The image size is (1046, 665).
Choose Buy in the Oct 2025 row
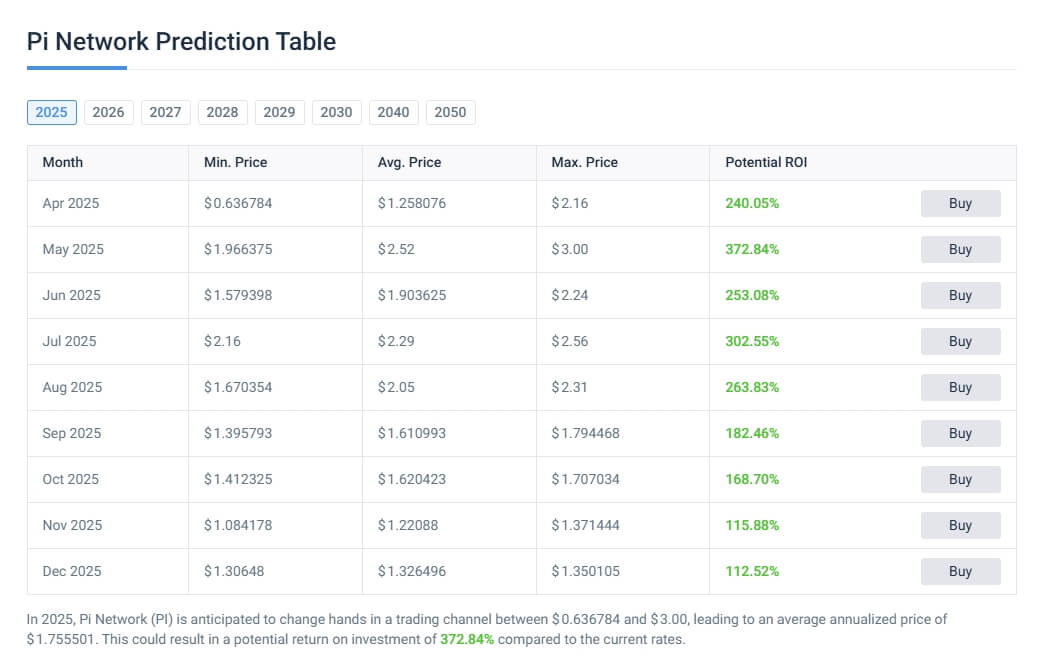pyautogui.click(x=960, y=479)
